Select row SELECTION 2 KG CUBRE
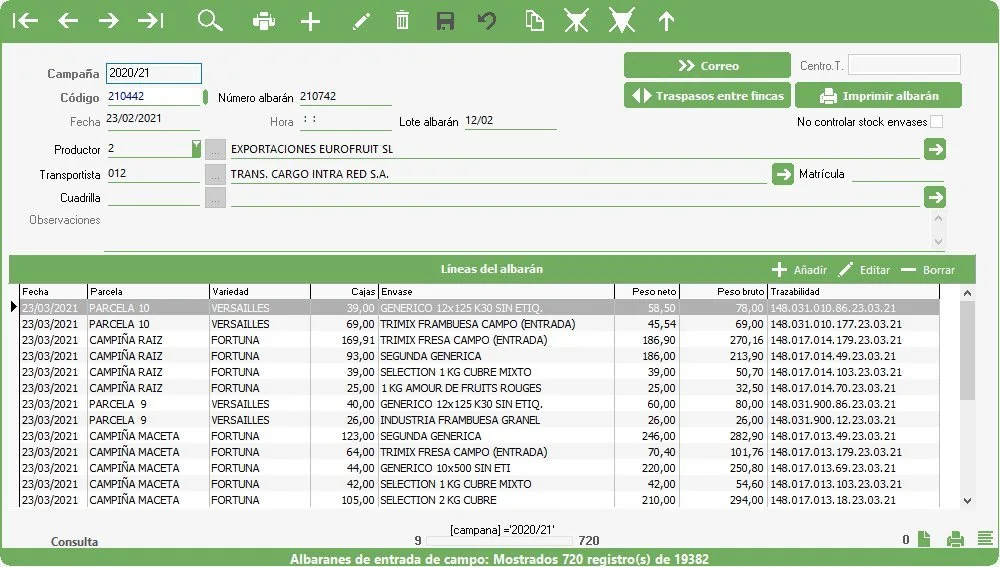Image resolution: width=1000 pixels, height=567 pixels. coord(480,500)
